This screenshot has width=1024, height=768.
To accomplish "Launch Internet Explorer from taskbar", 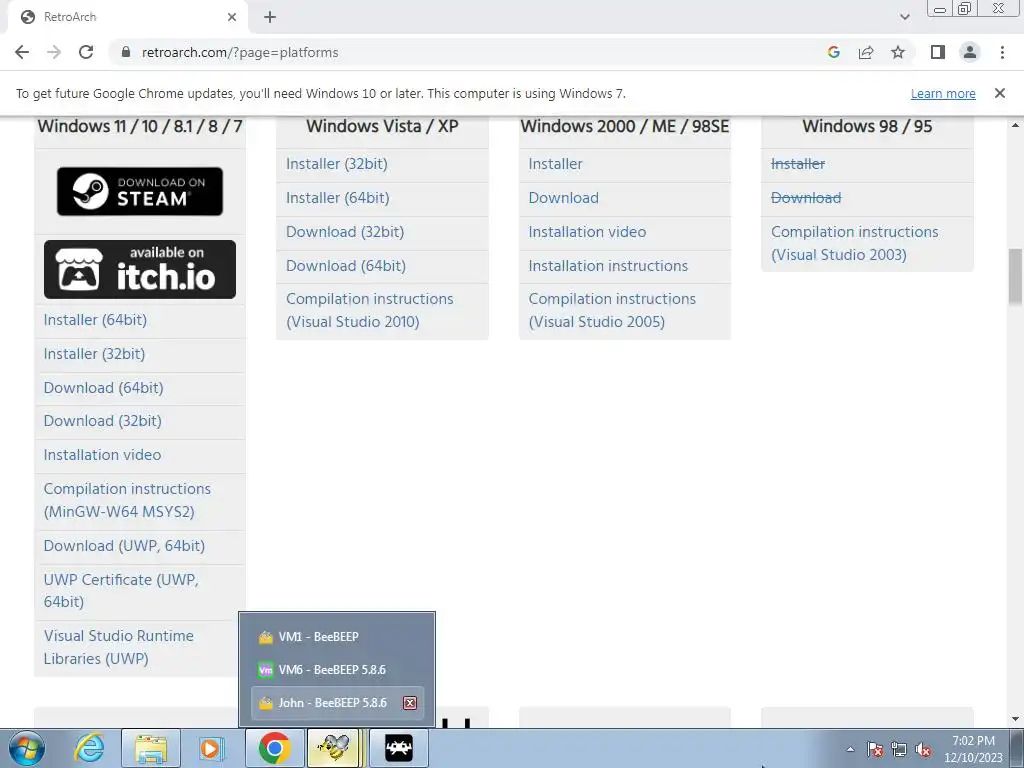I will click(89, 748).
